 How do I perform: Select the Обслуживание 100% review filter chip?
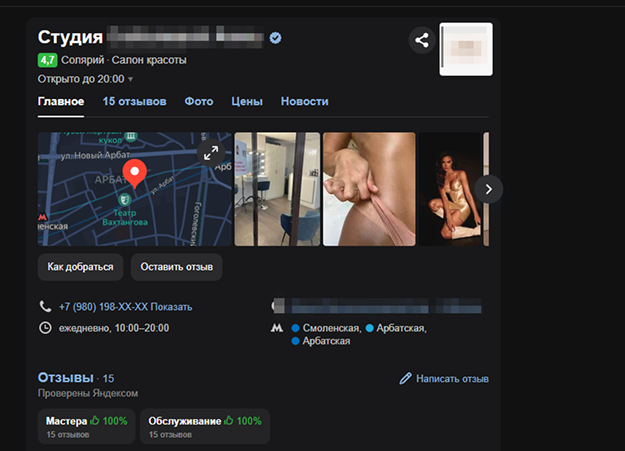pos(205,426)
